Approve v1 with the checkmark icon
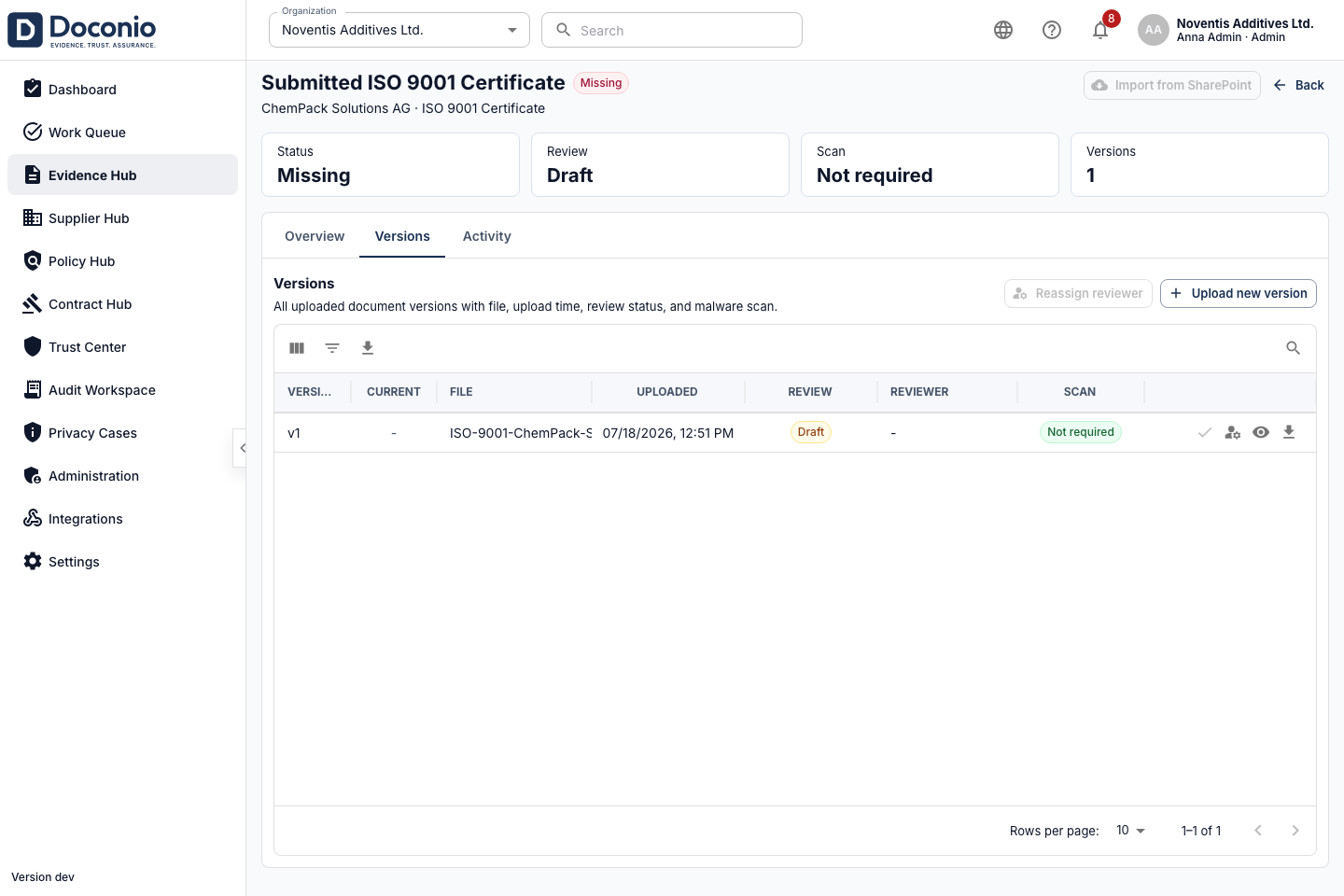This screenshot has width=1344, height=896. (x=1205, y=432)
